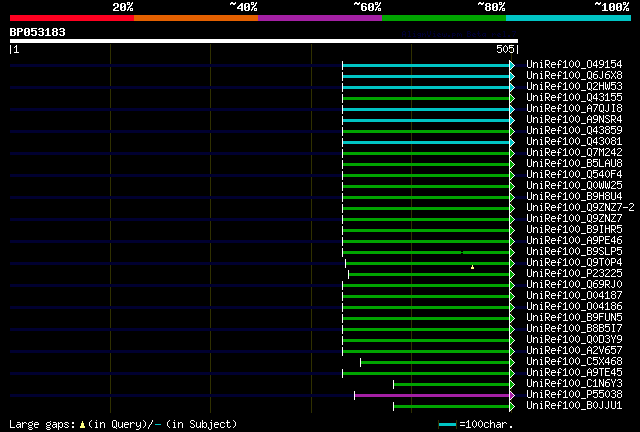Viewport: 640px width, 432px height.
Task: Click the cyan ~100% identity legend segment
Action: pos(568,18)
